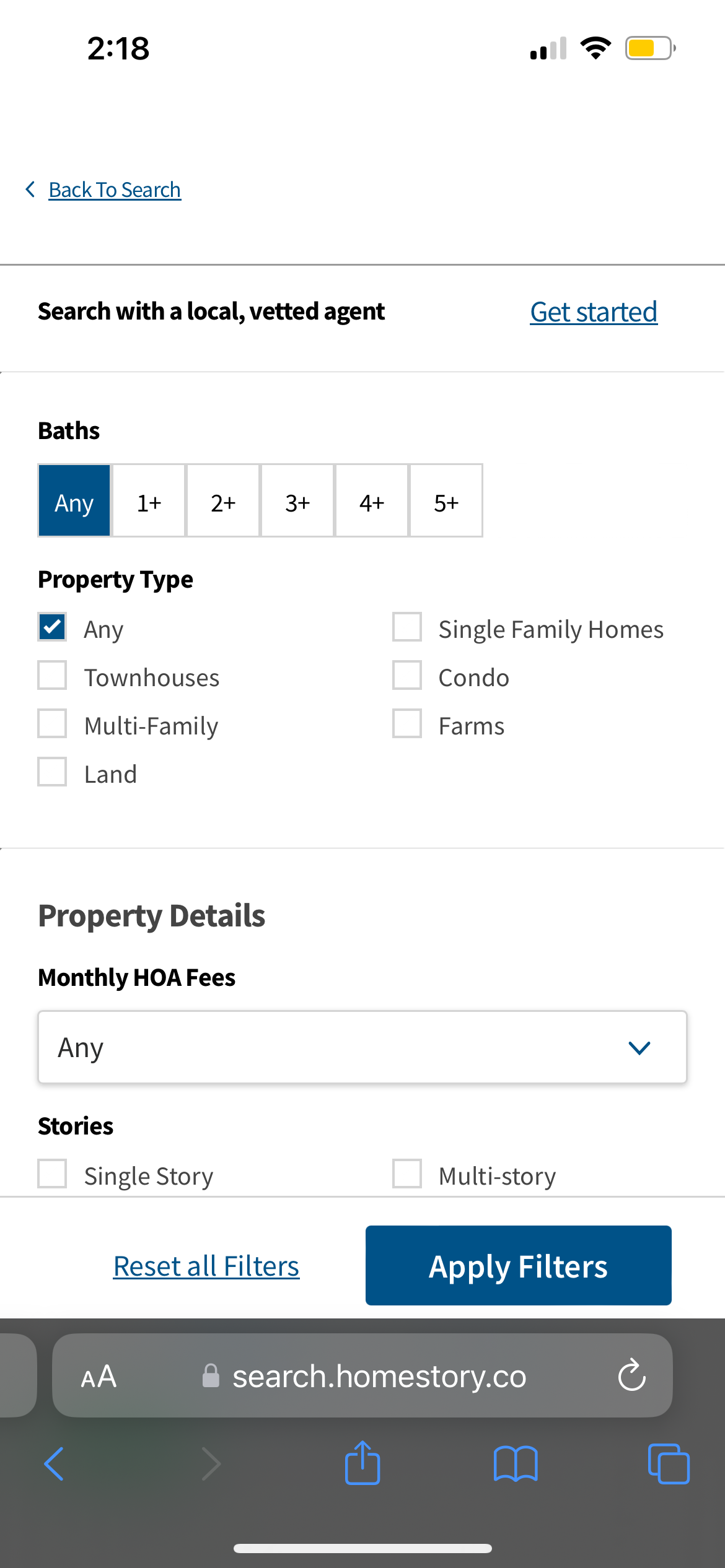Click the Apply Filters button
This screenshot has height=1568, width=725.
click(x=519, y=1265)
